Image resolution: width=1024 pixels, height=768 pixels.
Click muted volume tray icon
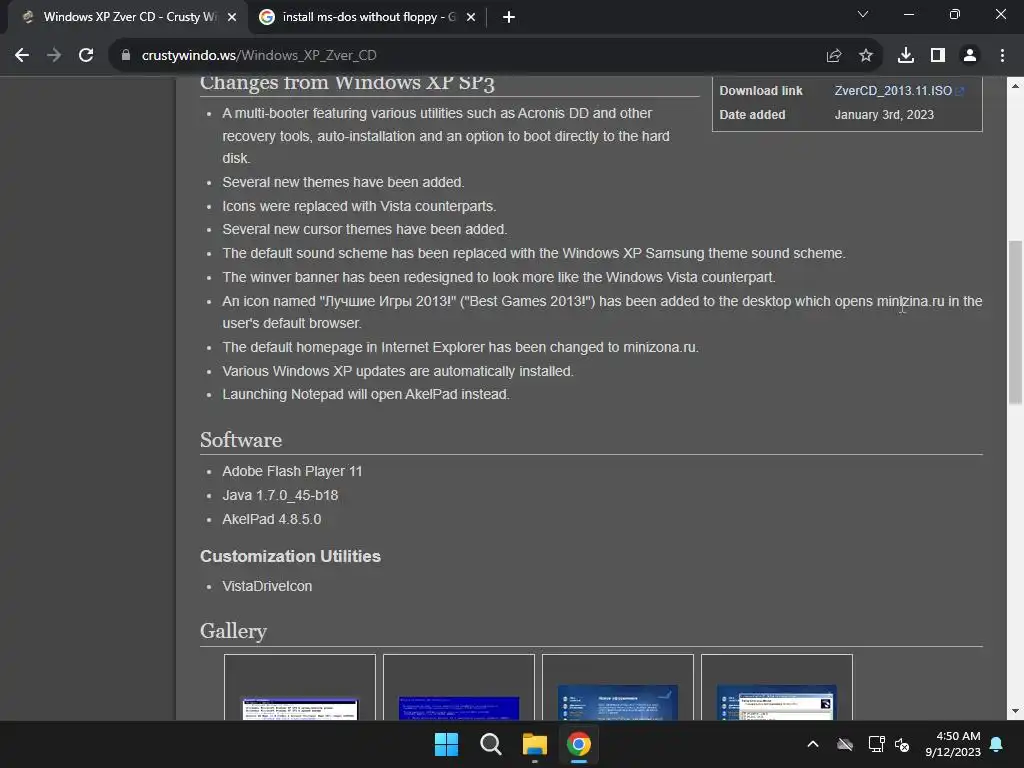tap(902, 744)
